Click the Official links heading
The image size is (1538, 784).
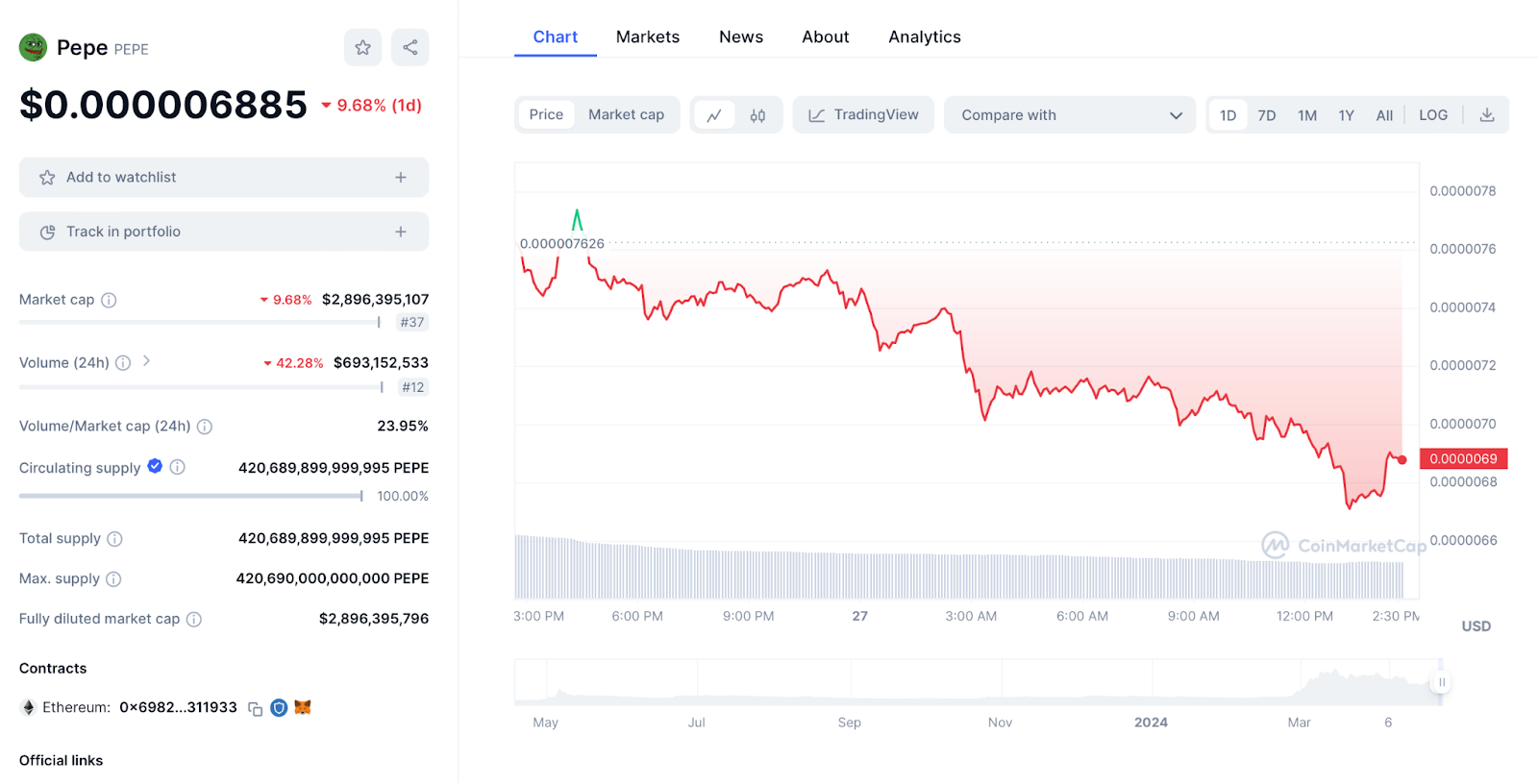pyautogui.click(x=61, y=761)
